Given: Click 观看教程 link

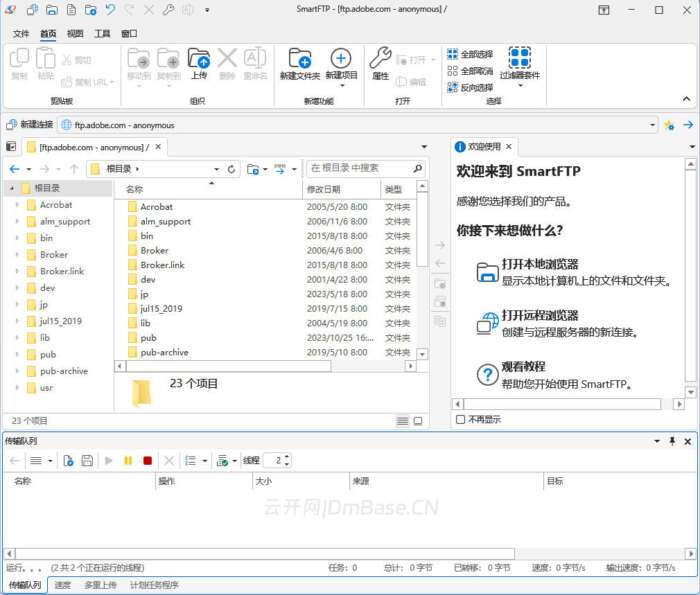Looking at the screenshot, I should tap(523, 366).
